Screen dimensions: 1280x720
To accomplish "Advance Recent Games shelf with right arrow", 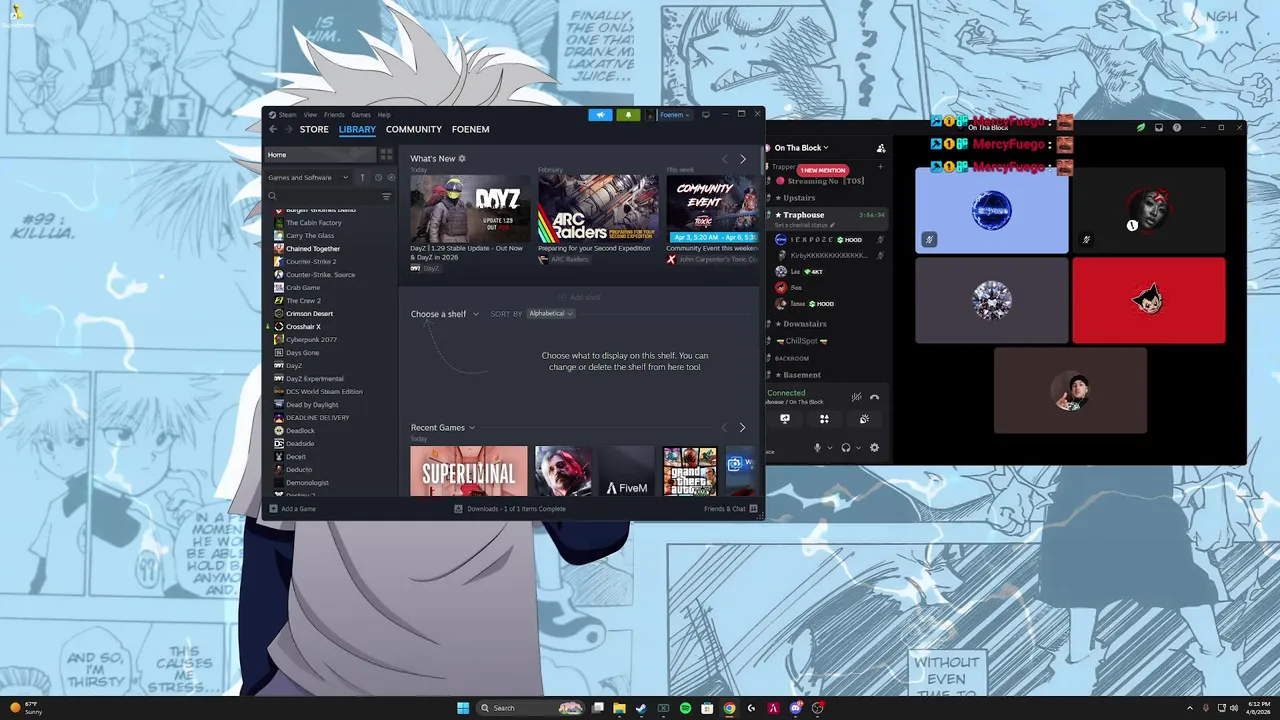I will [742, 427].
